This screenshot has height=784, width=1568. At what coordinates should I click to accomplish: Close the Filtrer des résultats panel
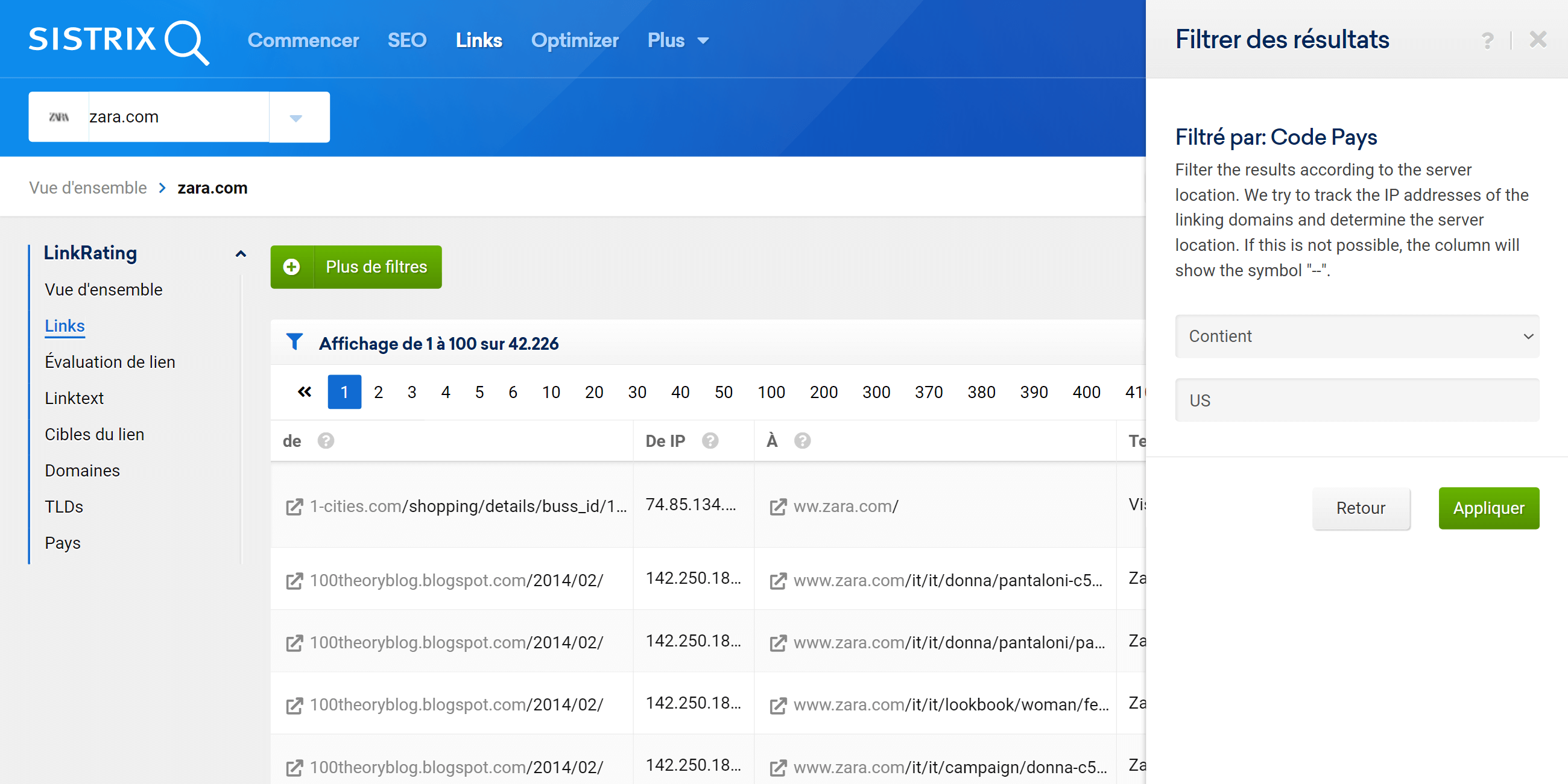(1538, 40)
